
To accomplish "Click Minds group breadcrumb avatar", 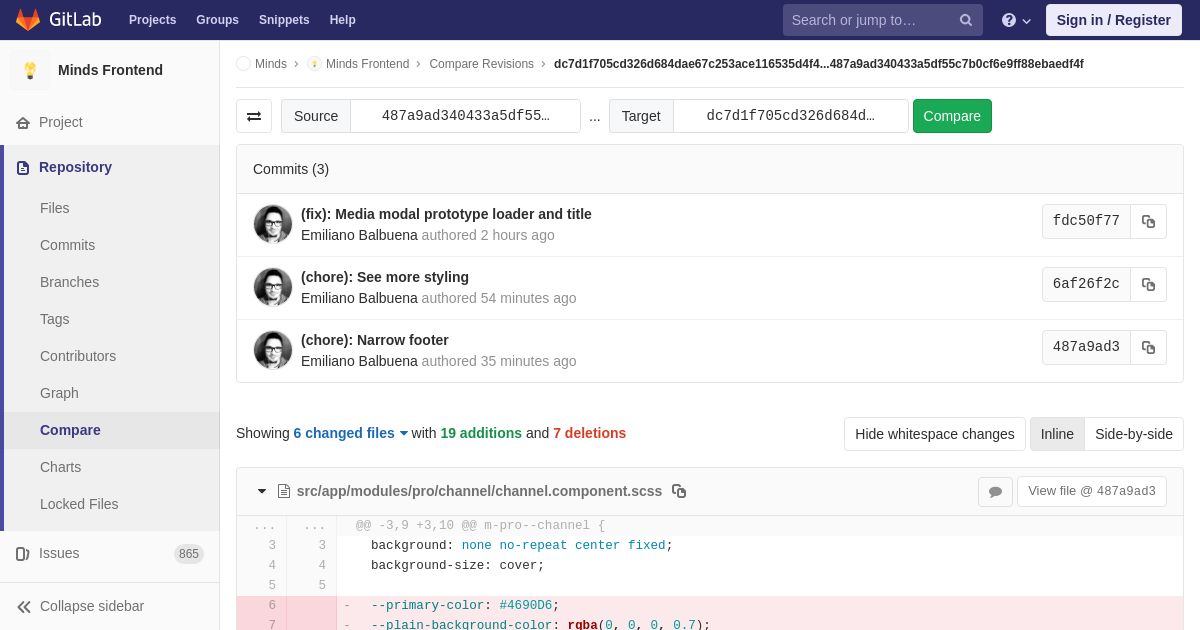I will pyautogui.click(x=243, y=64).
